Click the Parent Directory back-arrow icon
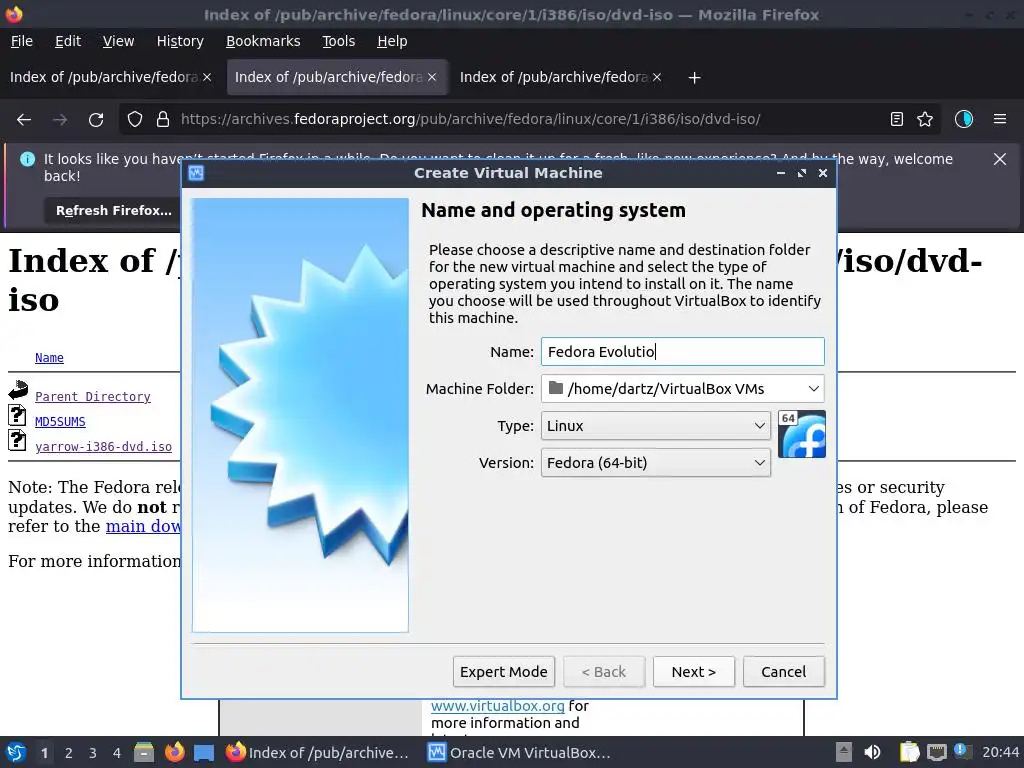 point(18,390)
